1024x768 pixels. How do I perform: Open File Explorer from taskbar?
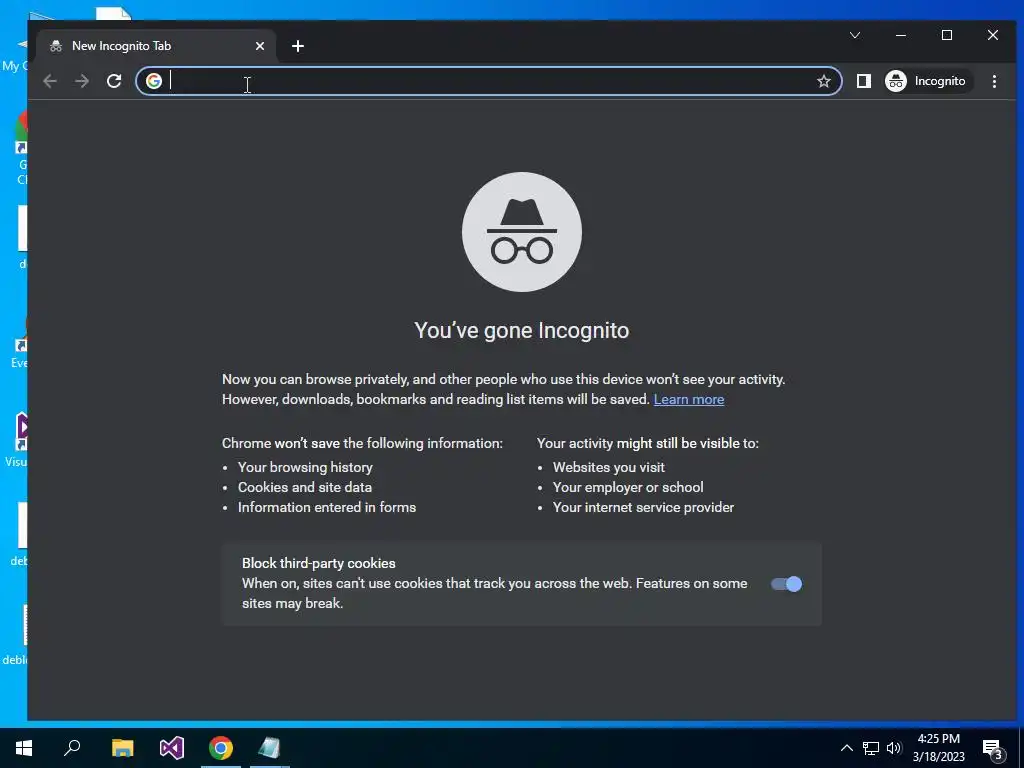click(x=122, y=748)
